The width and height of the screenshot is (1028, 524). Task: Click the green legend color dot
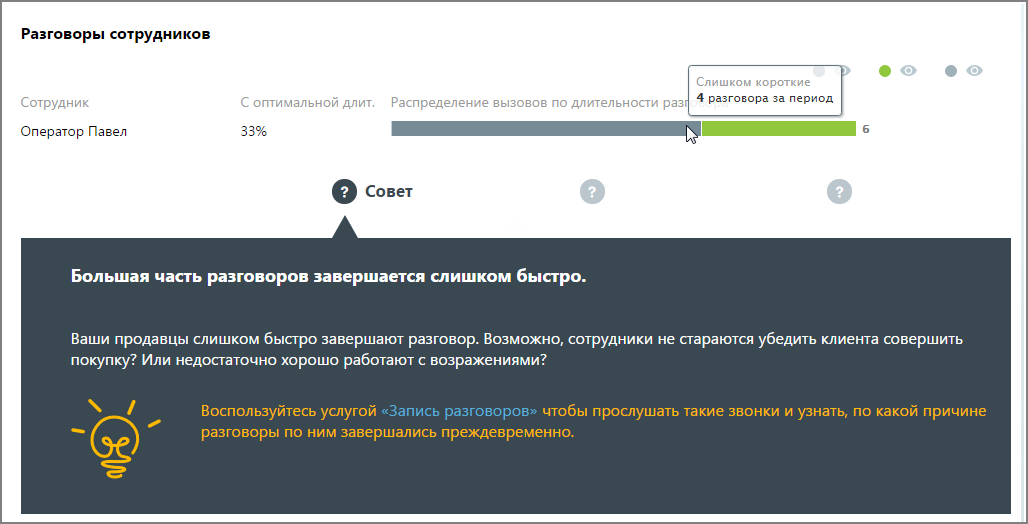tap(884, 71)
